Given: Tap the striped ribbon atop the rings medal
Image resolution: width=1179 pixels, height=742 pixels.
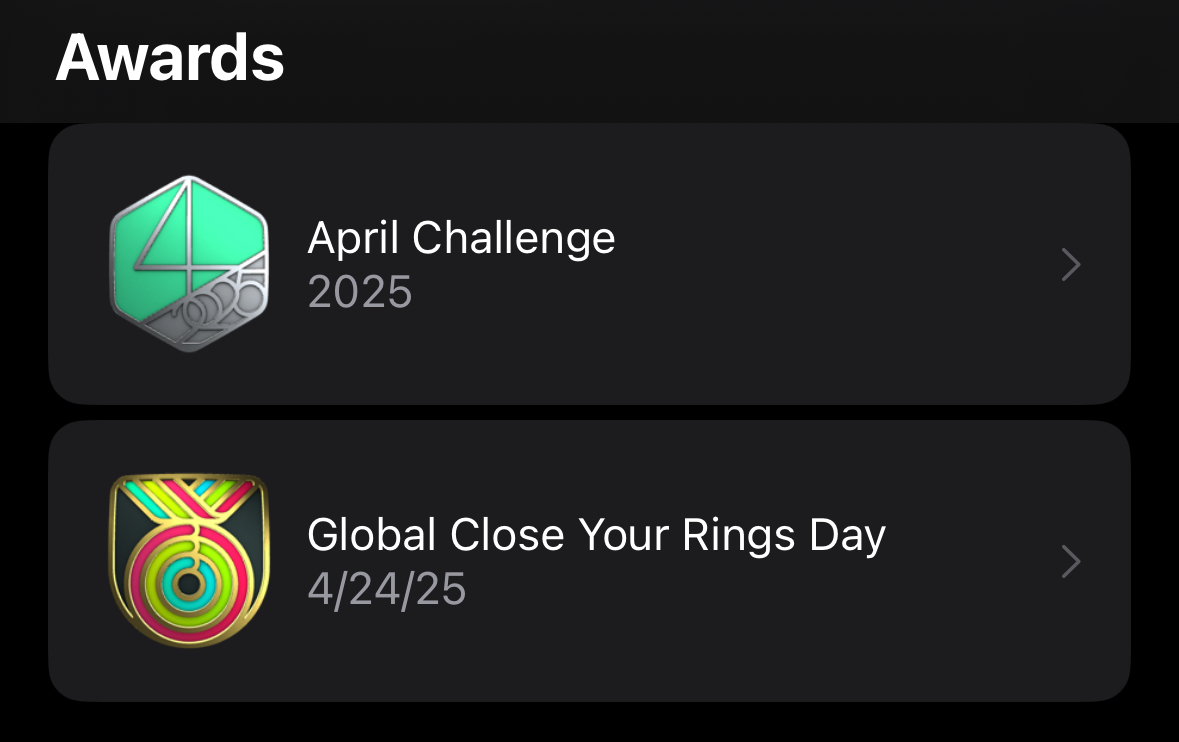Looking at the screenshot, I should [x=188, y=494].
